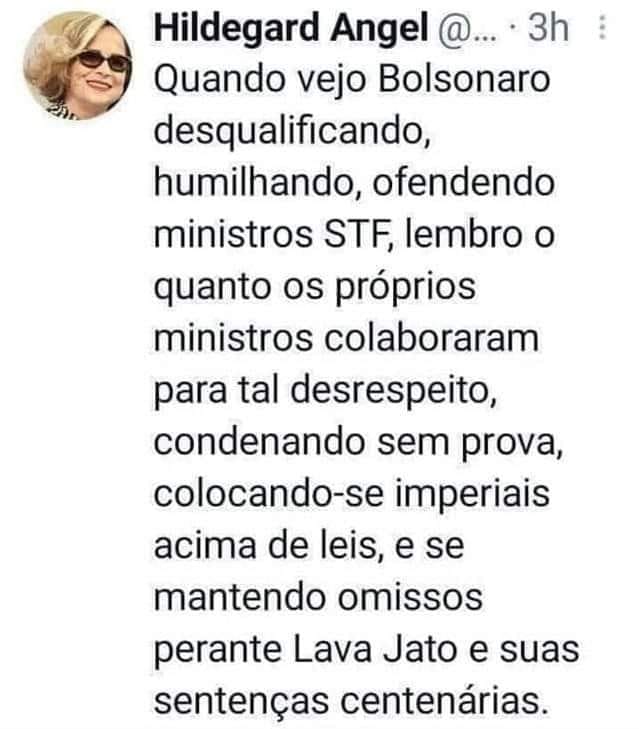The height and width of the screenshot is (729, 639).
Task: Click the line 'acima de leis, e se'
Action: 309,546
